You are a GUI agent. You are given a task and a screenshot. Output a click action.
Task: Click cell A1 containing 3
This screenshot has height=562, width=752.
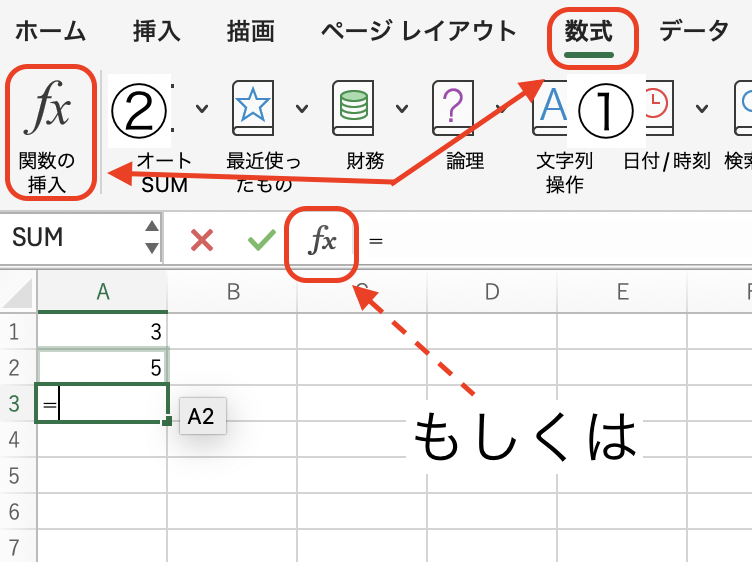coord(103,331)
